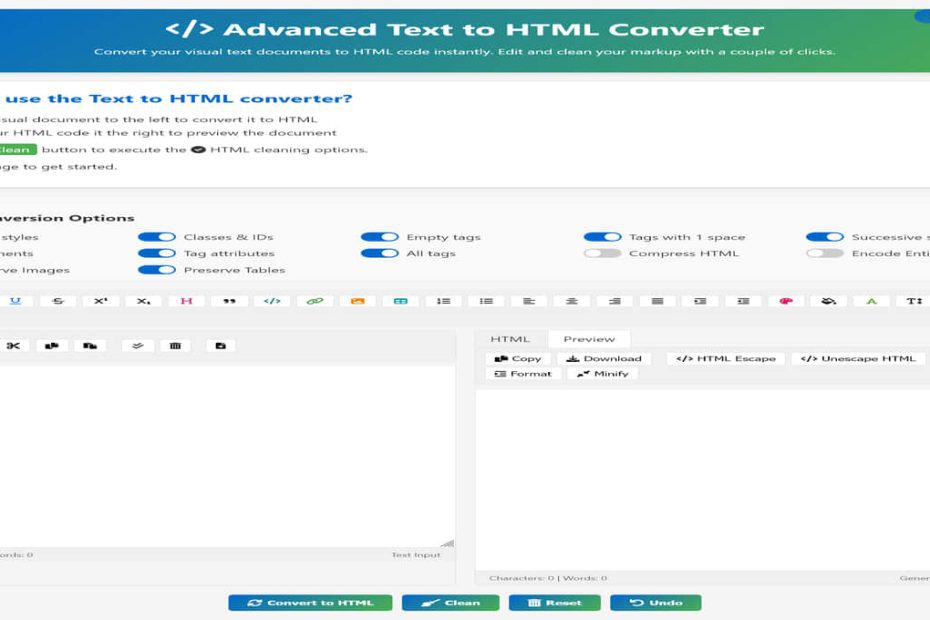Click the green font A icon
The height and width of the screenshot is (620, 930).
pos(871,301)
